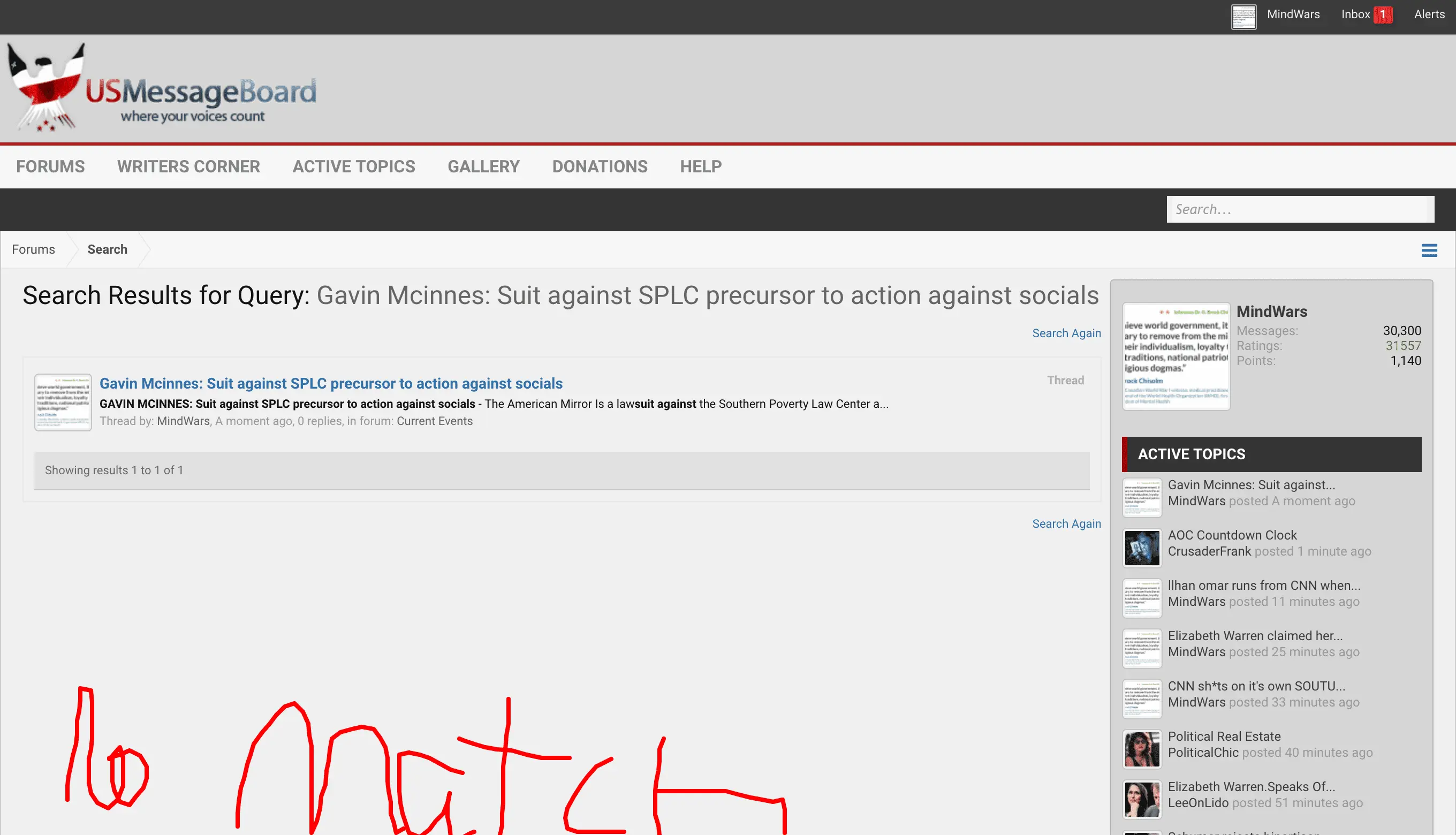Click the upper Search Again link

pos(1066,333)
